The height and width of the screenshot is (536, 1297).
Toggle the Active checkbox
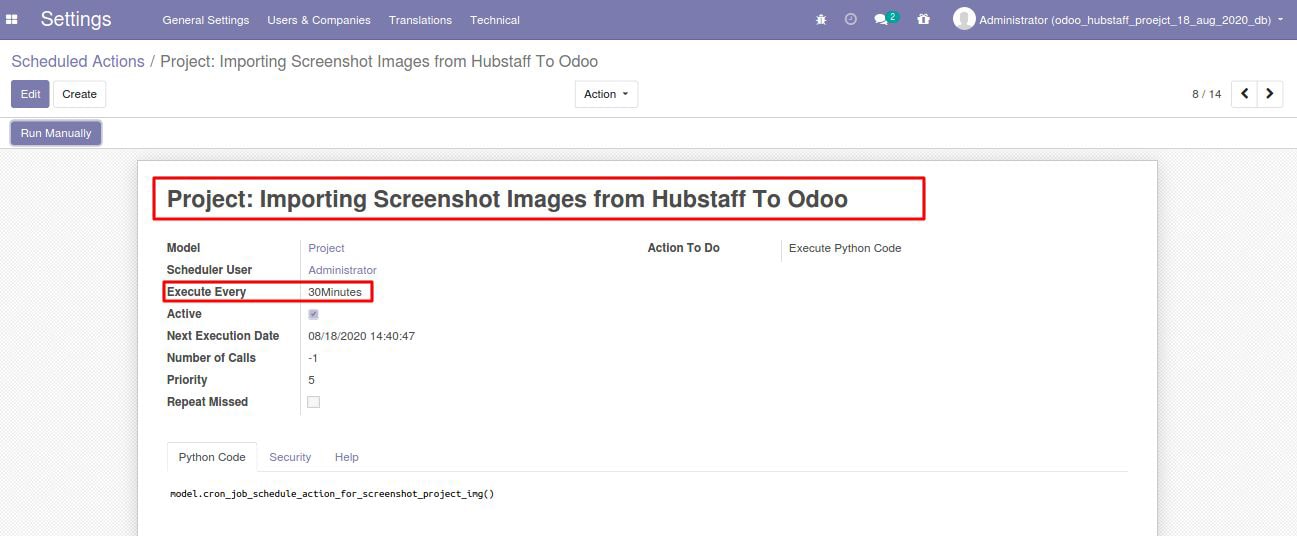[x=313, y=314]
